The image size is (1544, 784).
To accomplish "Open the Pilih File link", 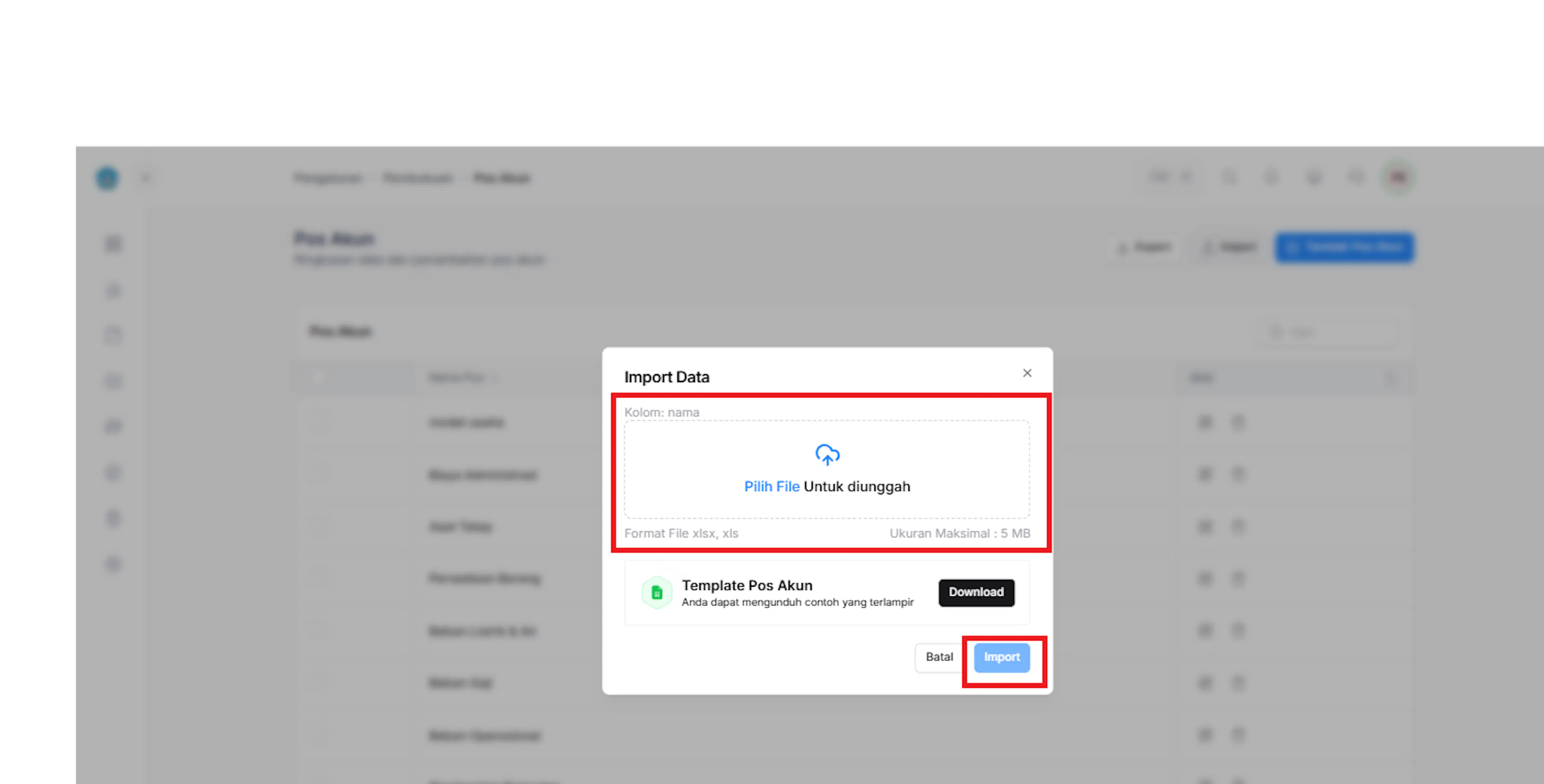I will click(x=772, y=486).
